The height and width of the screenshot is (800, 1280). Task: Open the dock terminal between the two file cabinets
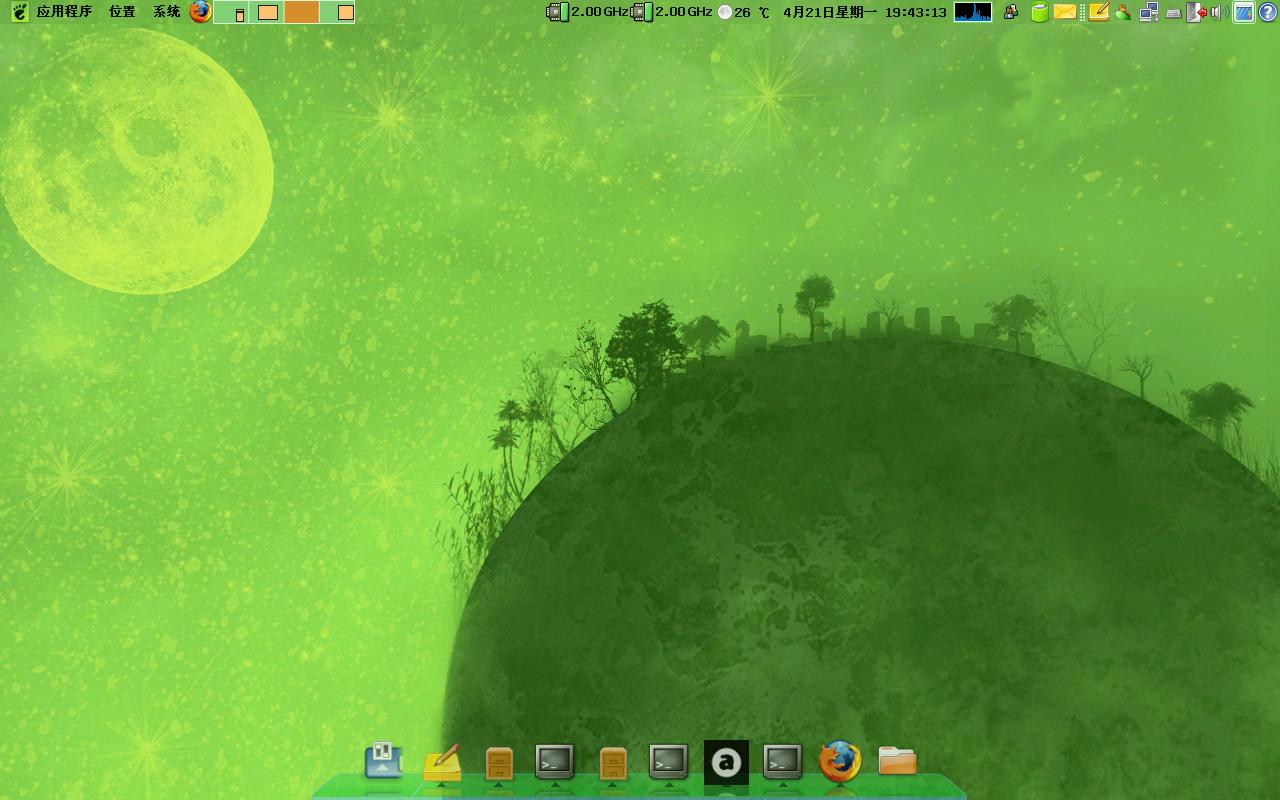pyautogui.click(x=555, y=762)
